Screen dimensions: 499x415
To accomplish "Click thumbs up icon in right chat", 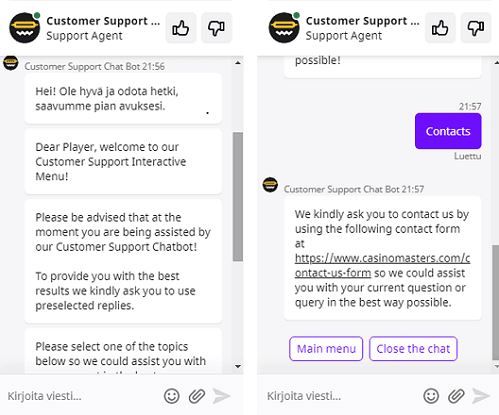I will [440, 28].
